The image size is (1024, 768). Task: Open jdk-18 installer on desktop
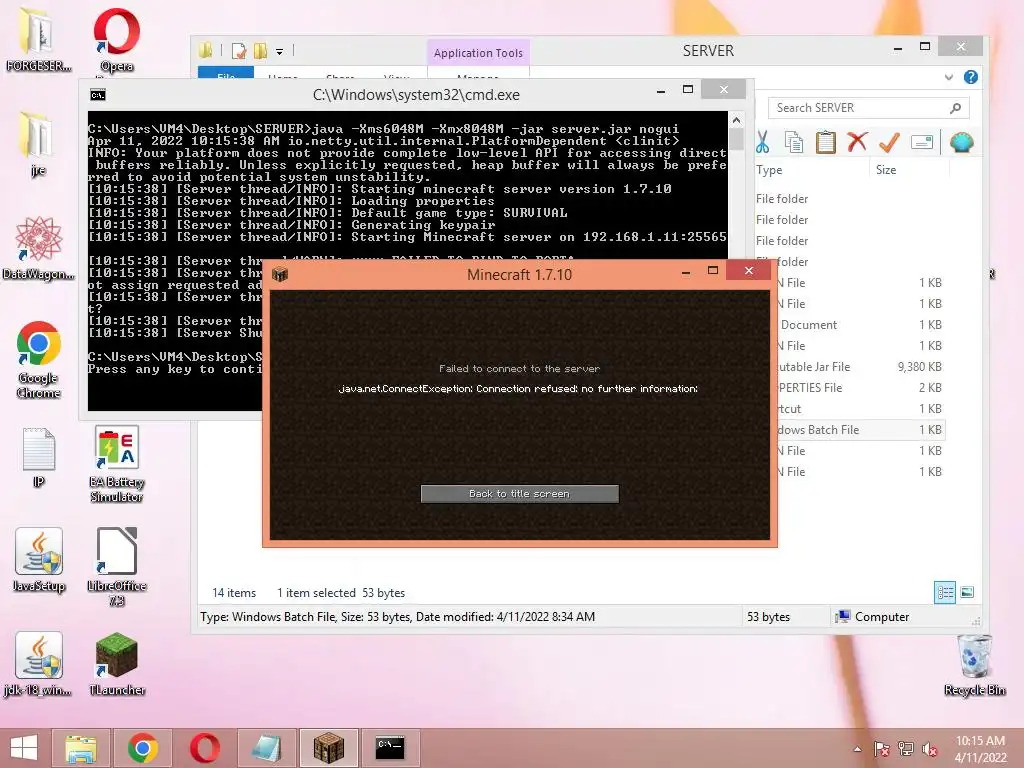pos(39,664)
